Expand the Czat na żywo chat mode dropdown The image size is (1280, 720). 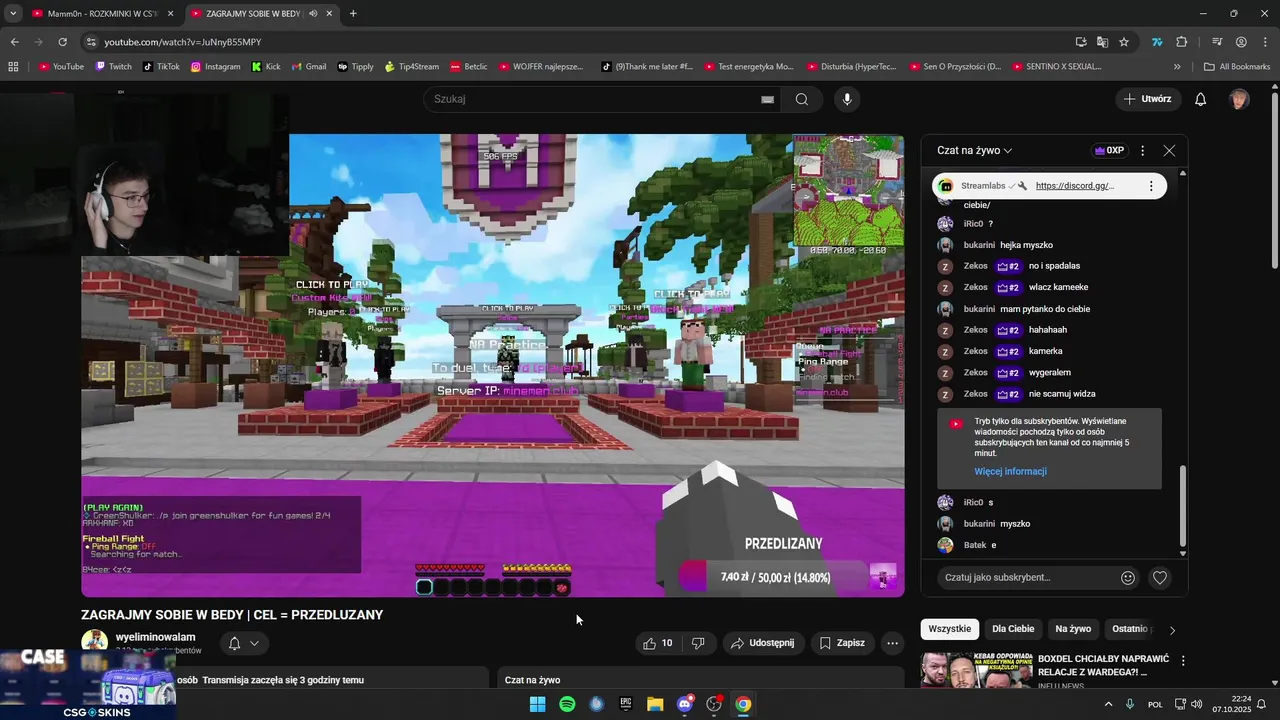[x=975, y=150]
